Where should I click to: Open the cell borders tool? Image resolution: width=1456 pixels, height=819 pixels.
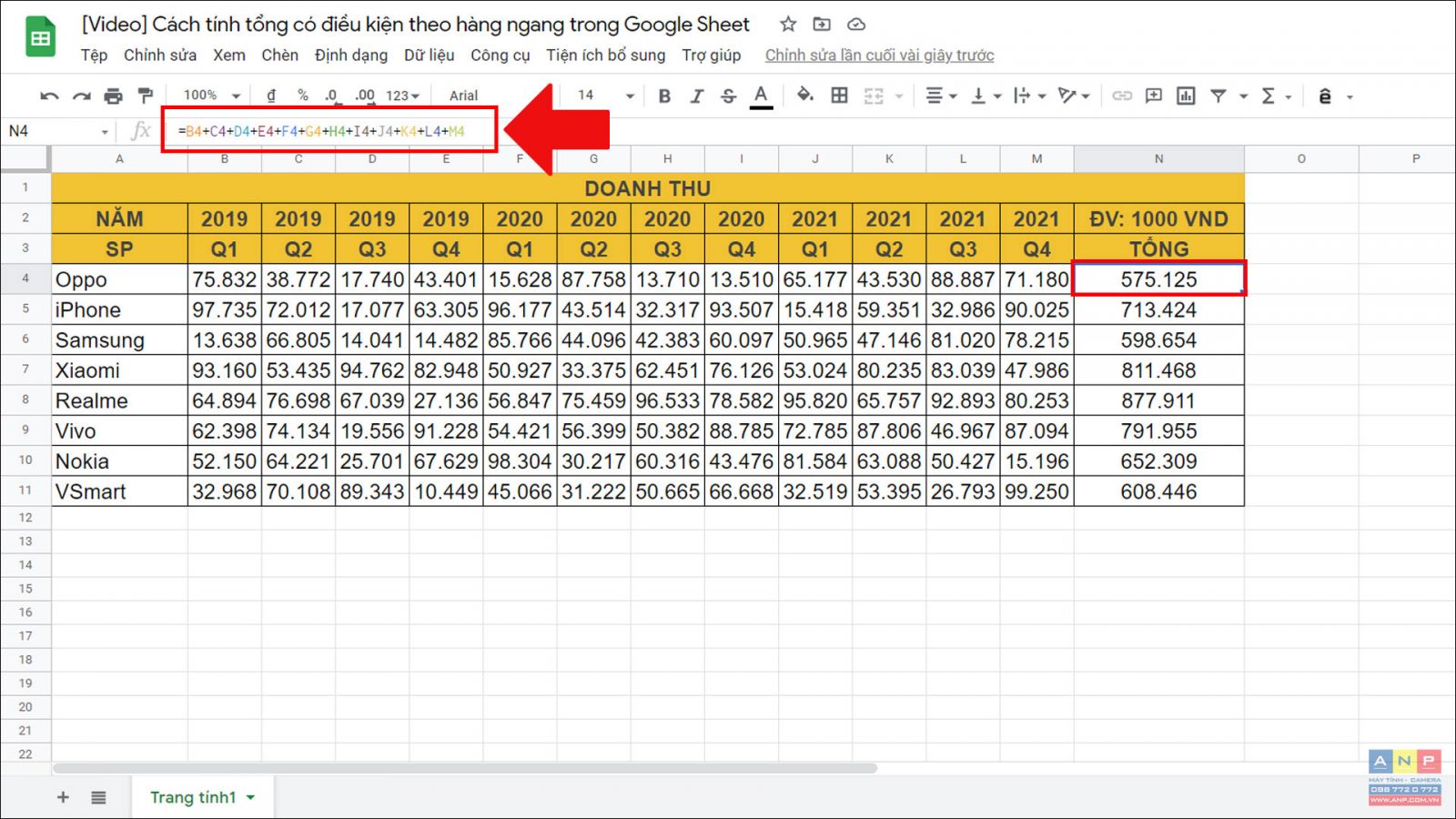coord(839,95)
